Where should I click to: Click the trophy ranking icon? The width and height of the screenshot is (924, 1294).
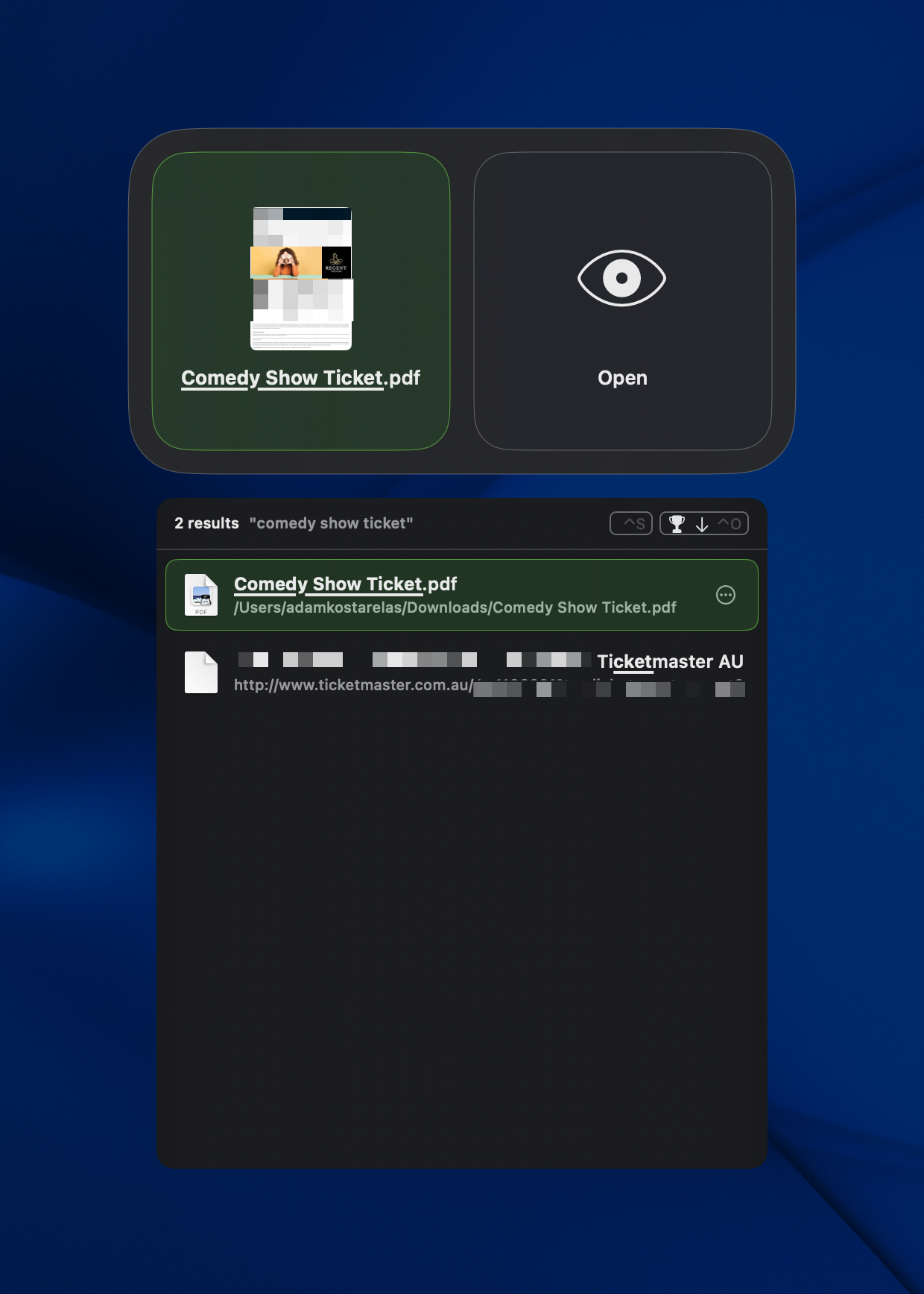coord(677,524)
